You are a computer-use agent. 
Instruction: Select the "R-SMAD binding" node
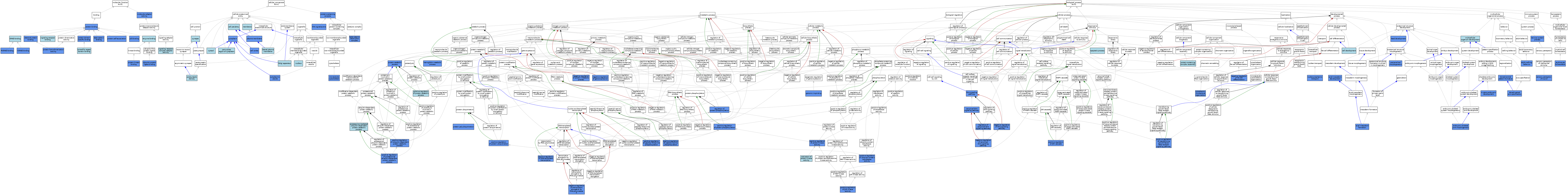[x=7, y=50]
